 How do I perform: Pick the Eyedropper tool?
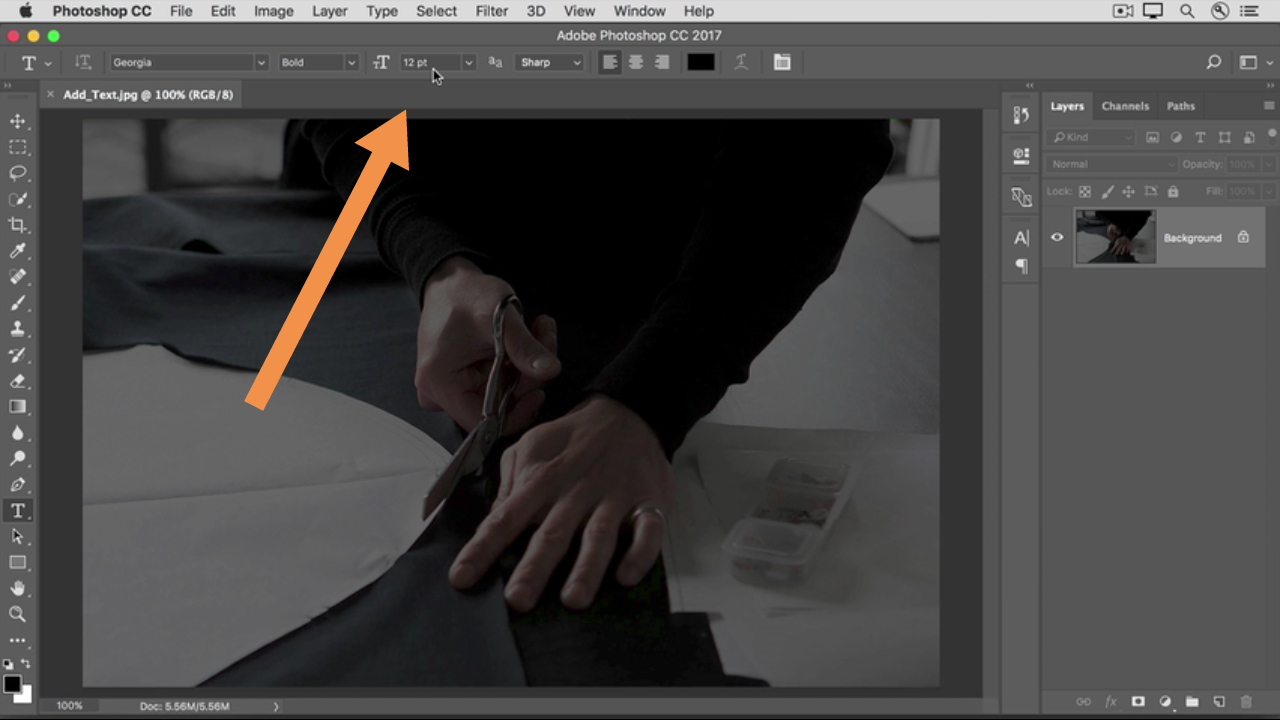point(18,251)
